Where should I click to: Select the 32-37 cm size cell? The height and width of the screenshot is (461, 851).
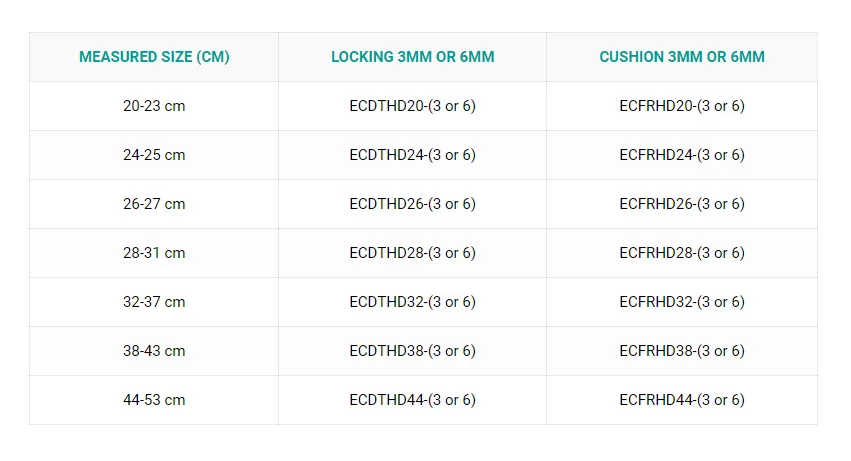pyautogui.click(x=154, y=302)
